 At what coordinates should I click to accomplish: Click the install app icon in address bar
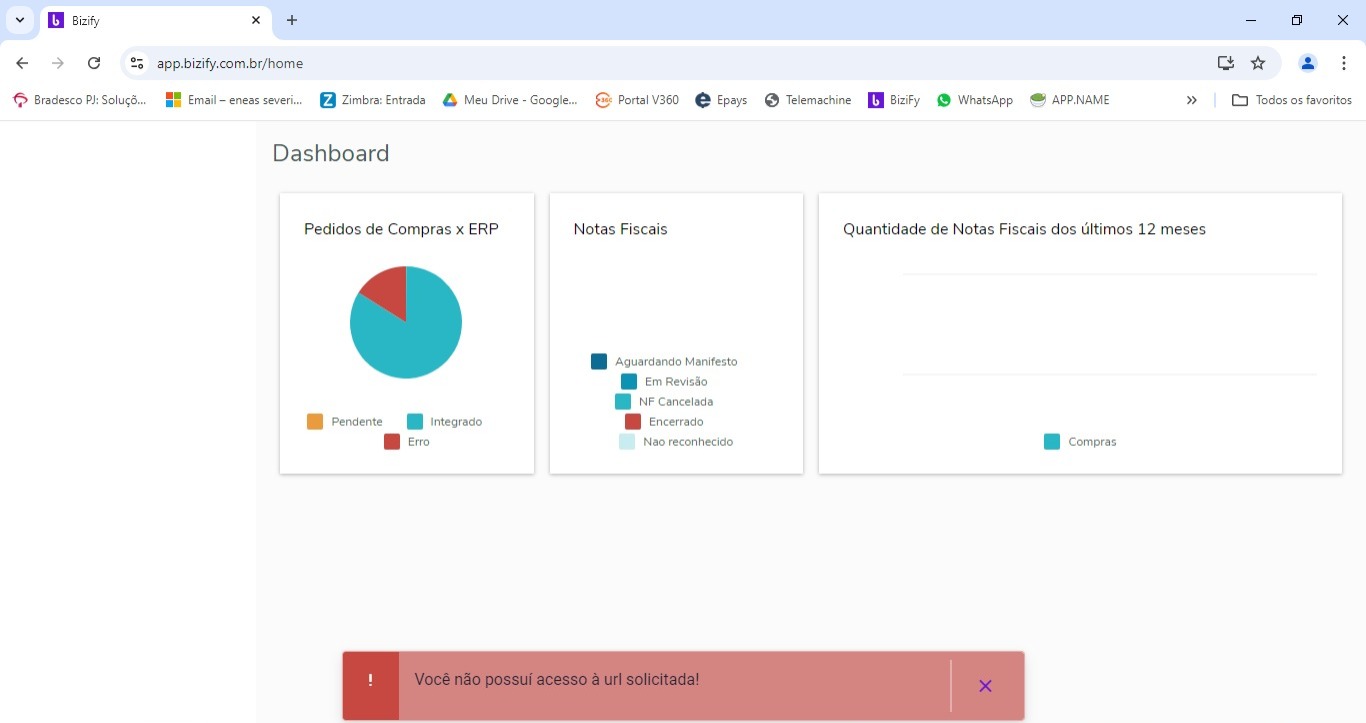1225,63
